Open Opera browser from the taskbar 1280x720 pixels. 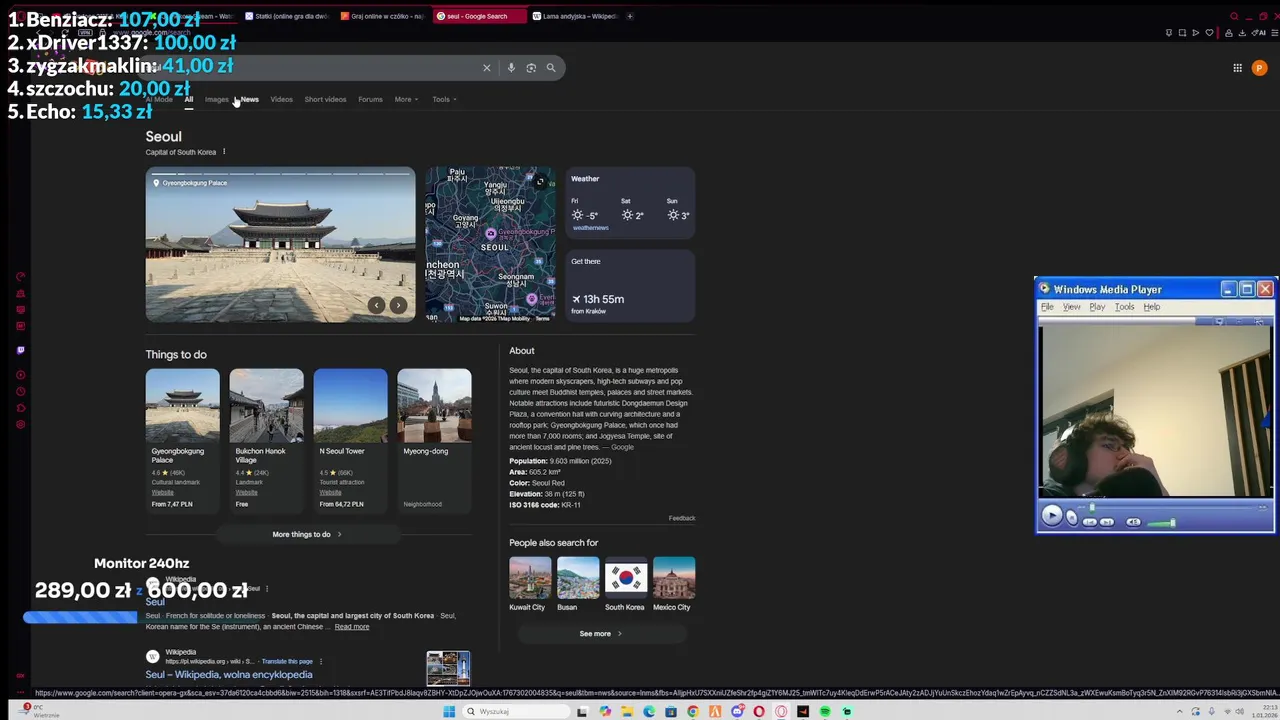(759, 711)
